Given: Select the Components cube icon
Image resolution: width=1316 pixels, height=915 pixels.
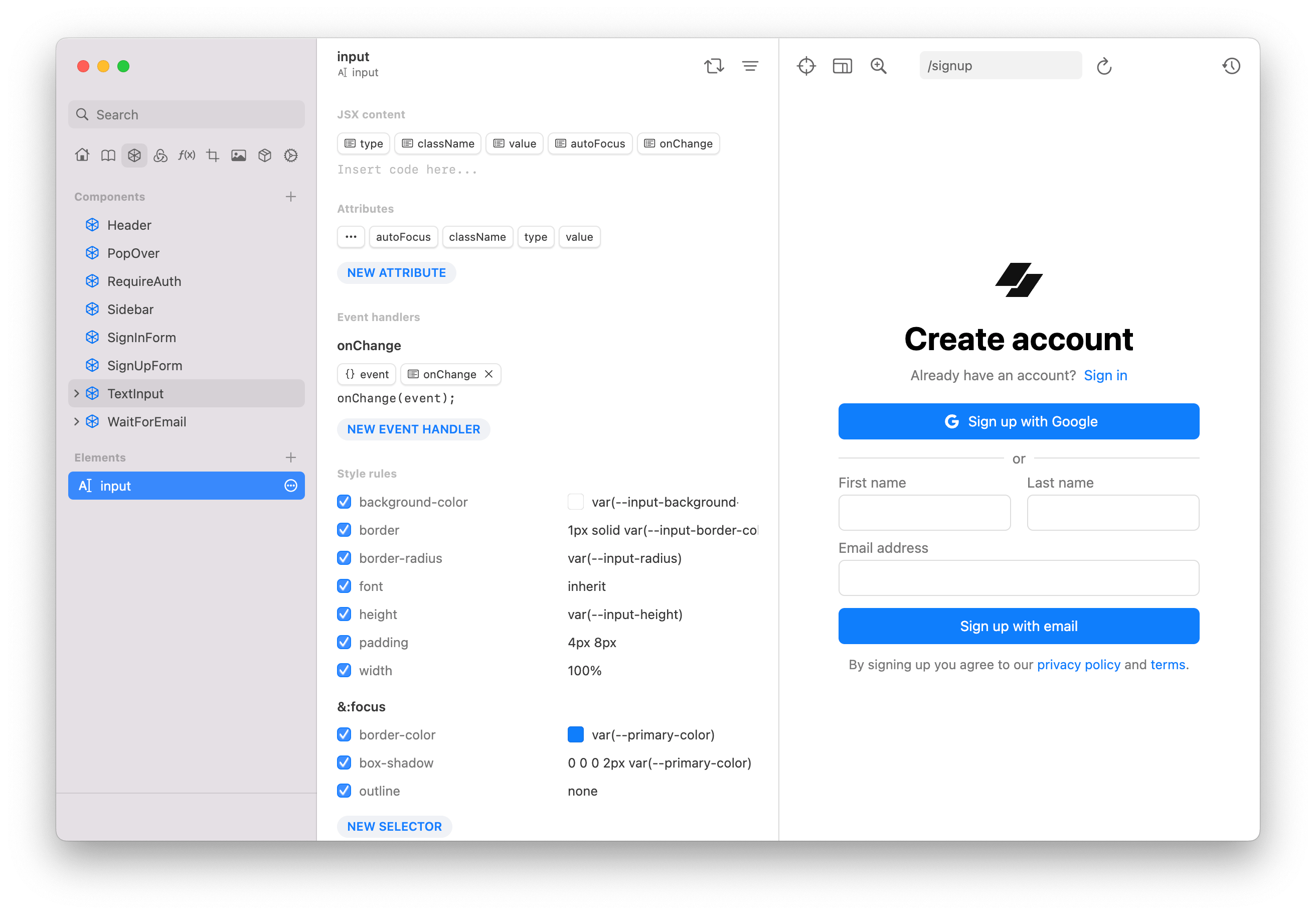Looking at the screenshot, I should (134, 155).
